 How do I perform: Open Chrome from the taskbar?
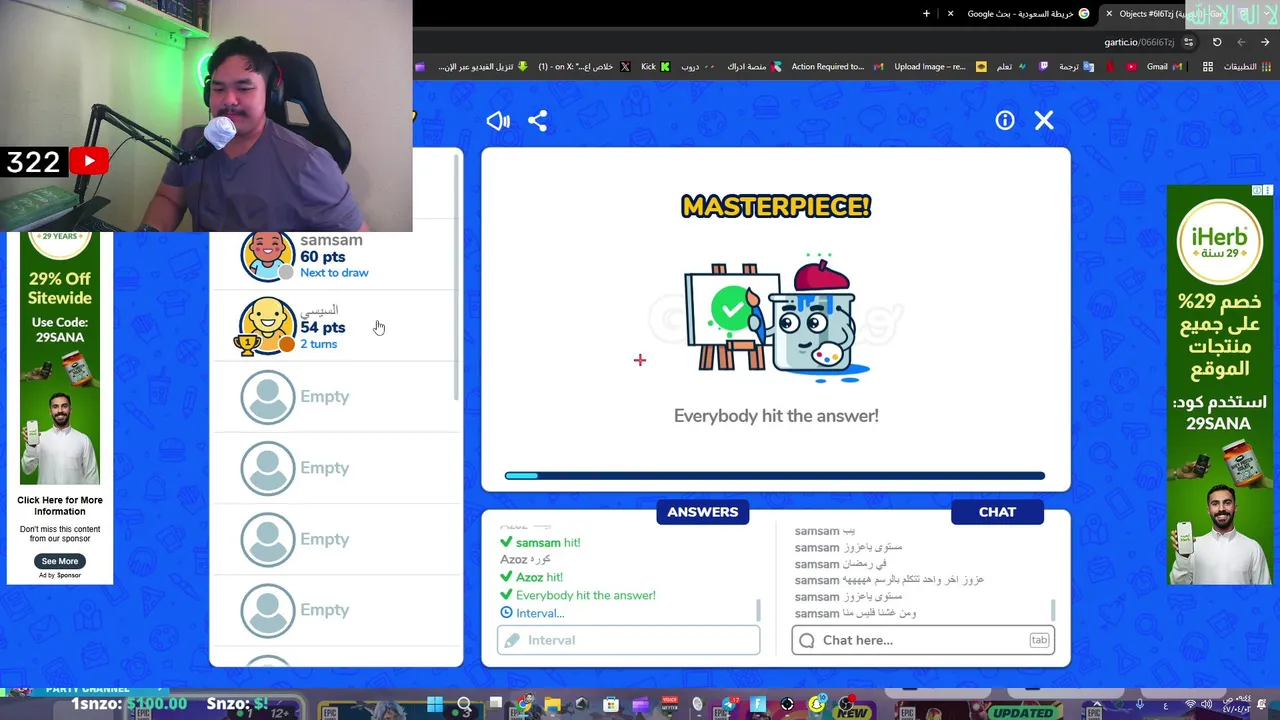coord(524,705)
